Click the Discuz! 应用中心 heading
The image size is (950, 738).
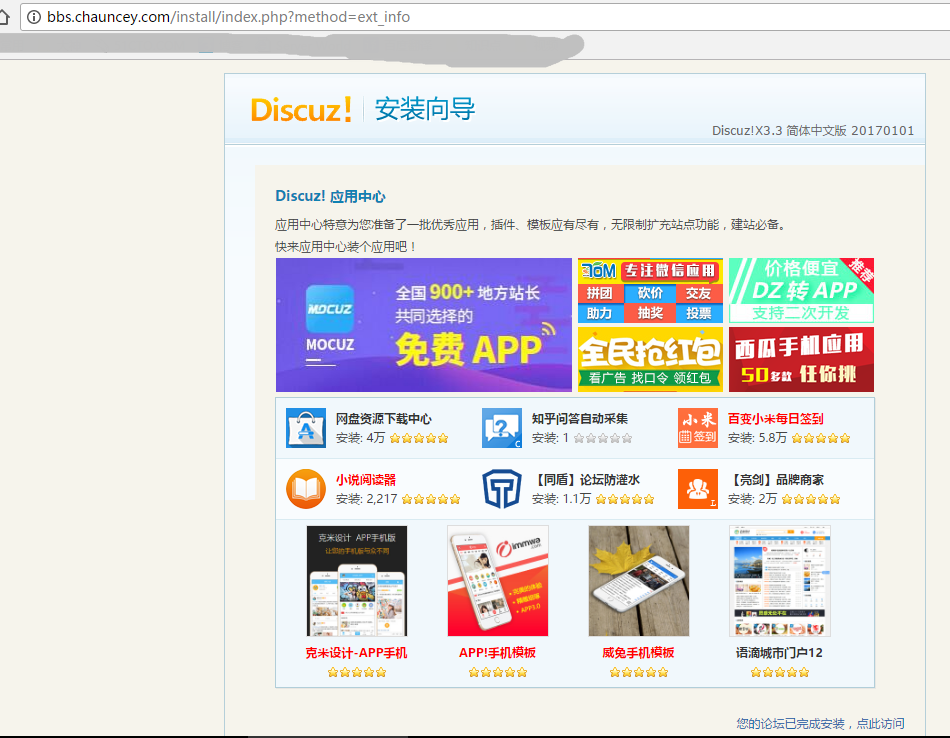(x=330, y=196)
